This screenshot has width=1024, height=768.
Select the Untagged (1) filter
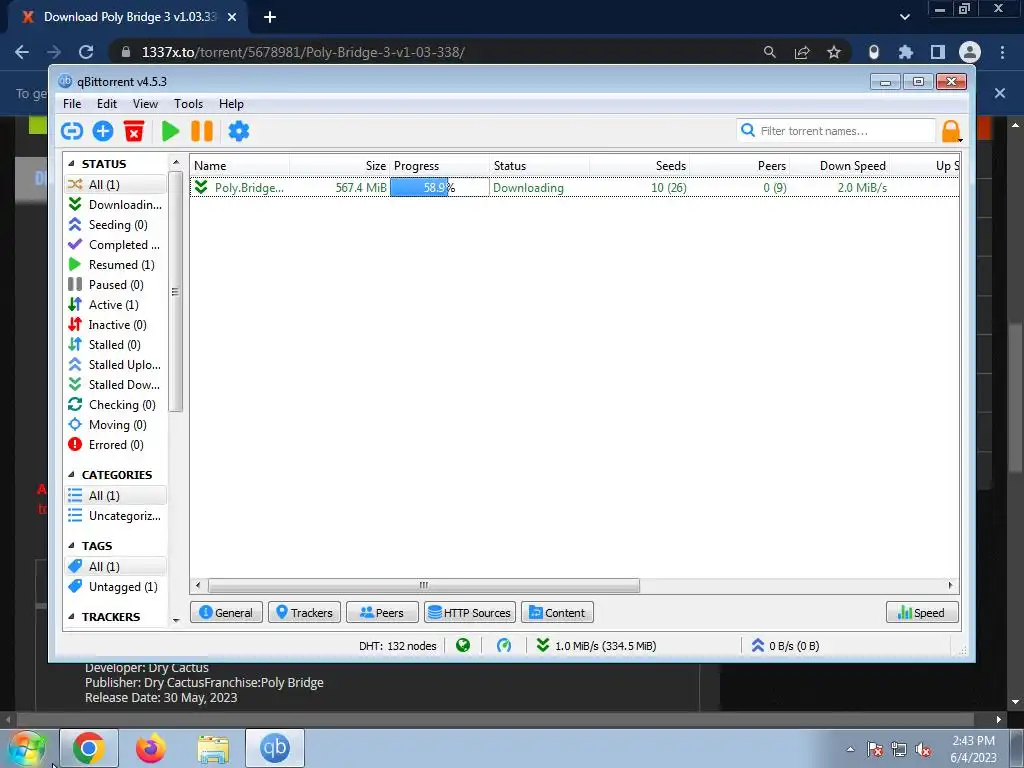tap(115, 586)
